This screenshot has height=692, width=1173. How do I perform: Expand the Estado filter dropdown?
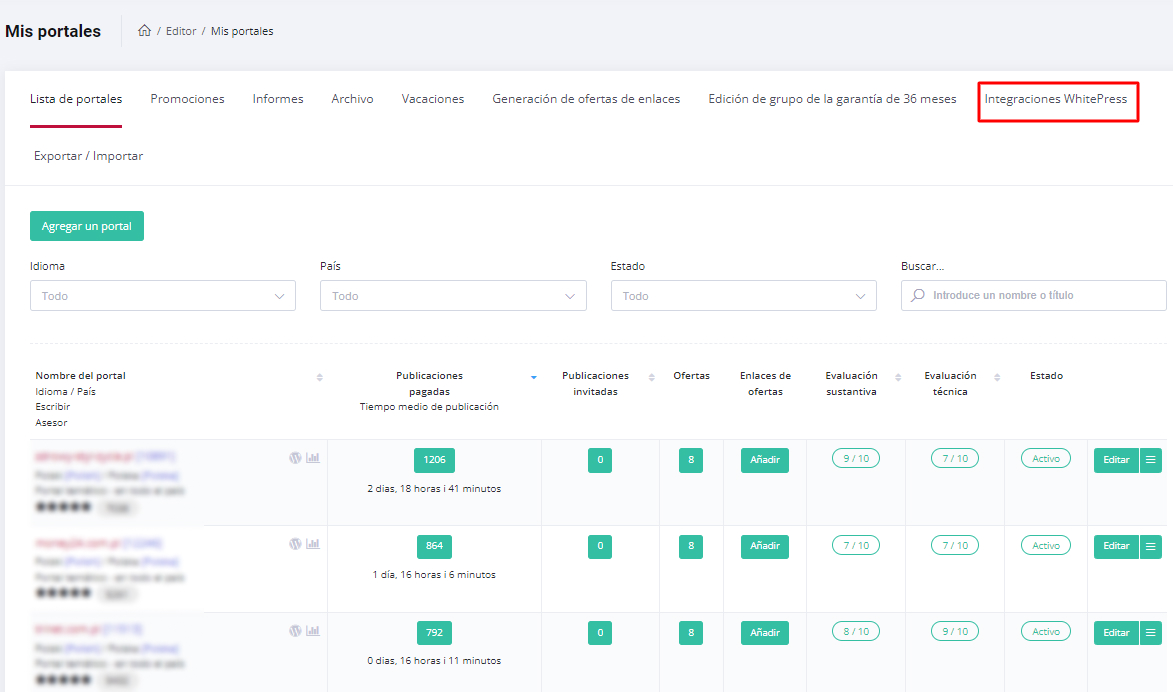click(x=744, y=296)
